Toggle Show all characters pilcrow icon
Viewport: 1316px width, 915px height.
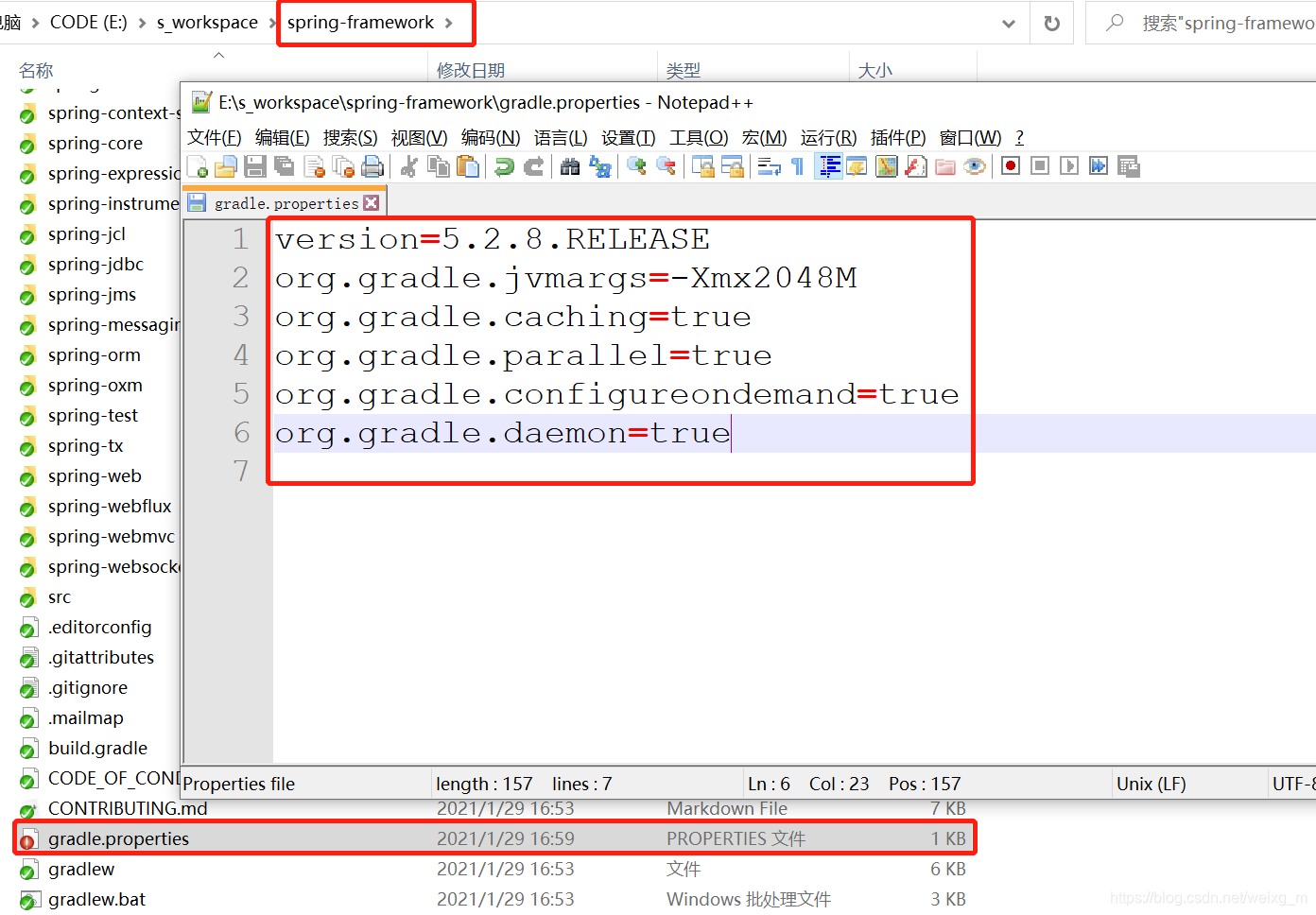click(x=798, y=166)
